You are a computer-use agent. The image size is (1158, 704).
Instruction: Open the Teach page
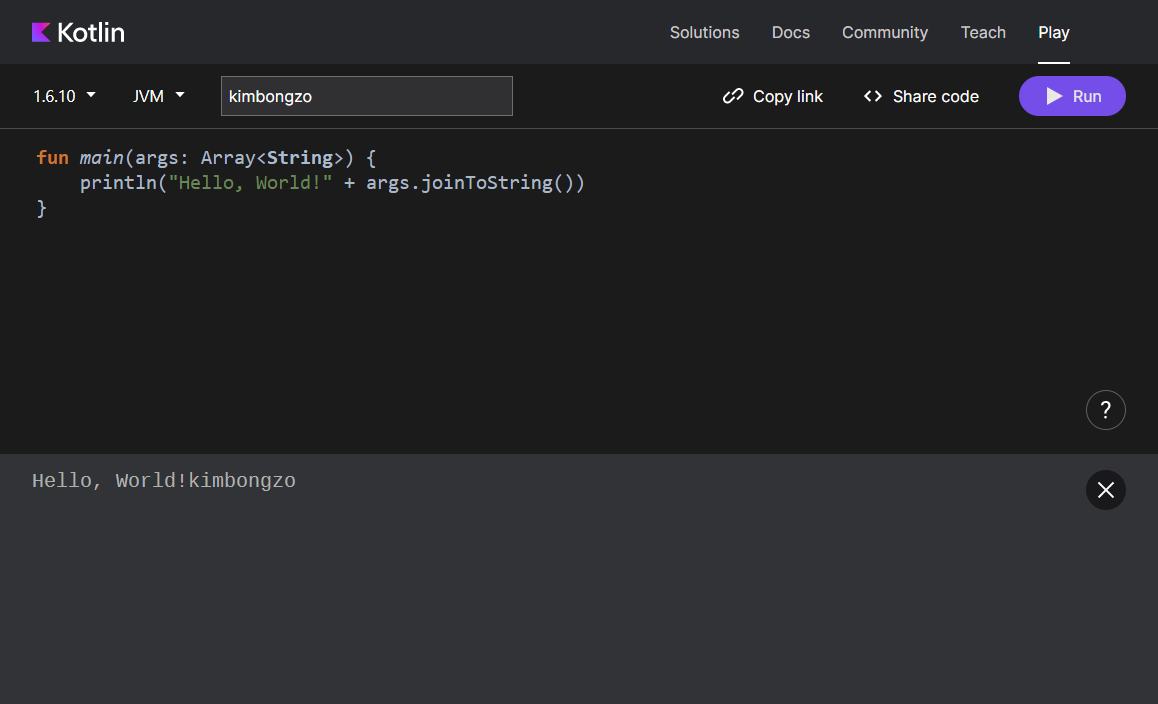click(x=982, y=32)
